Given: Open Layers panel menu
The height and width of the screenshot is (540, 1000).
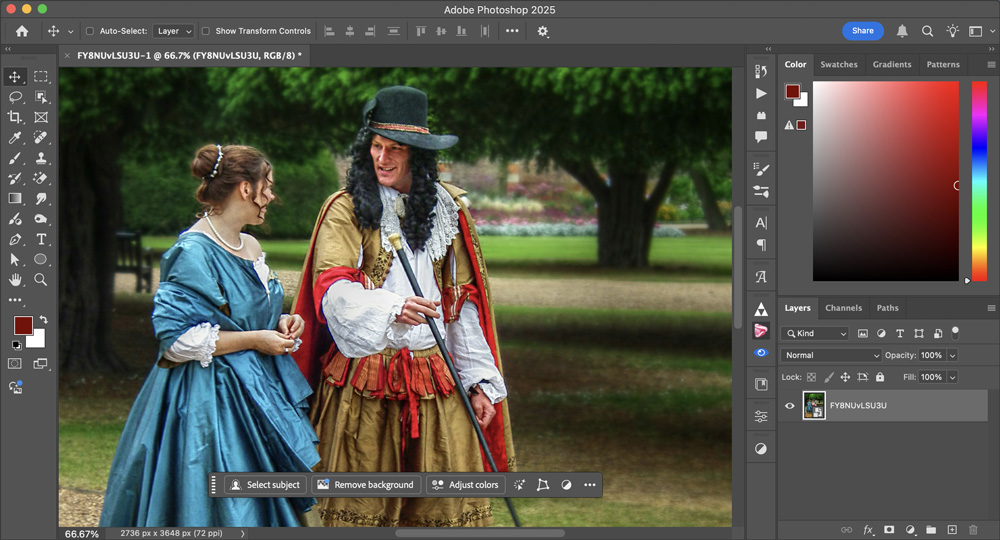Looking at the screenshot, I should pos(991,308).
